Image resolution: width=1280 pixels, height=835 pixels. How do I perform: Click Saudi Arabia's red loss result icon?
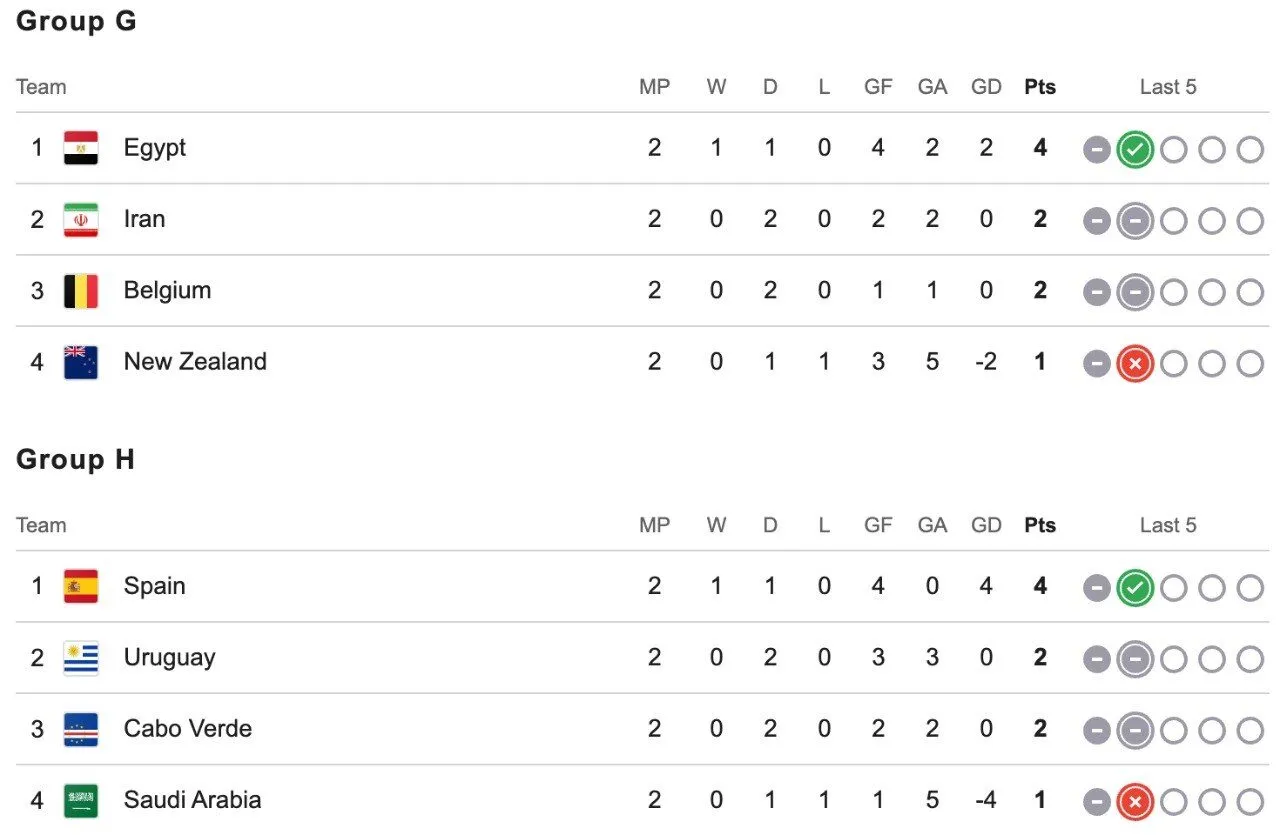point(1135,802)
